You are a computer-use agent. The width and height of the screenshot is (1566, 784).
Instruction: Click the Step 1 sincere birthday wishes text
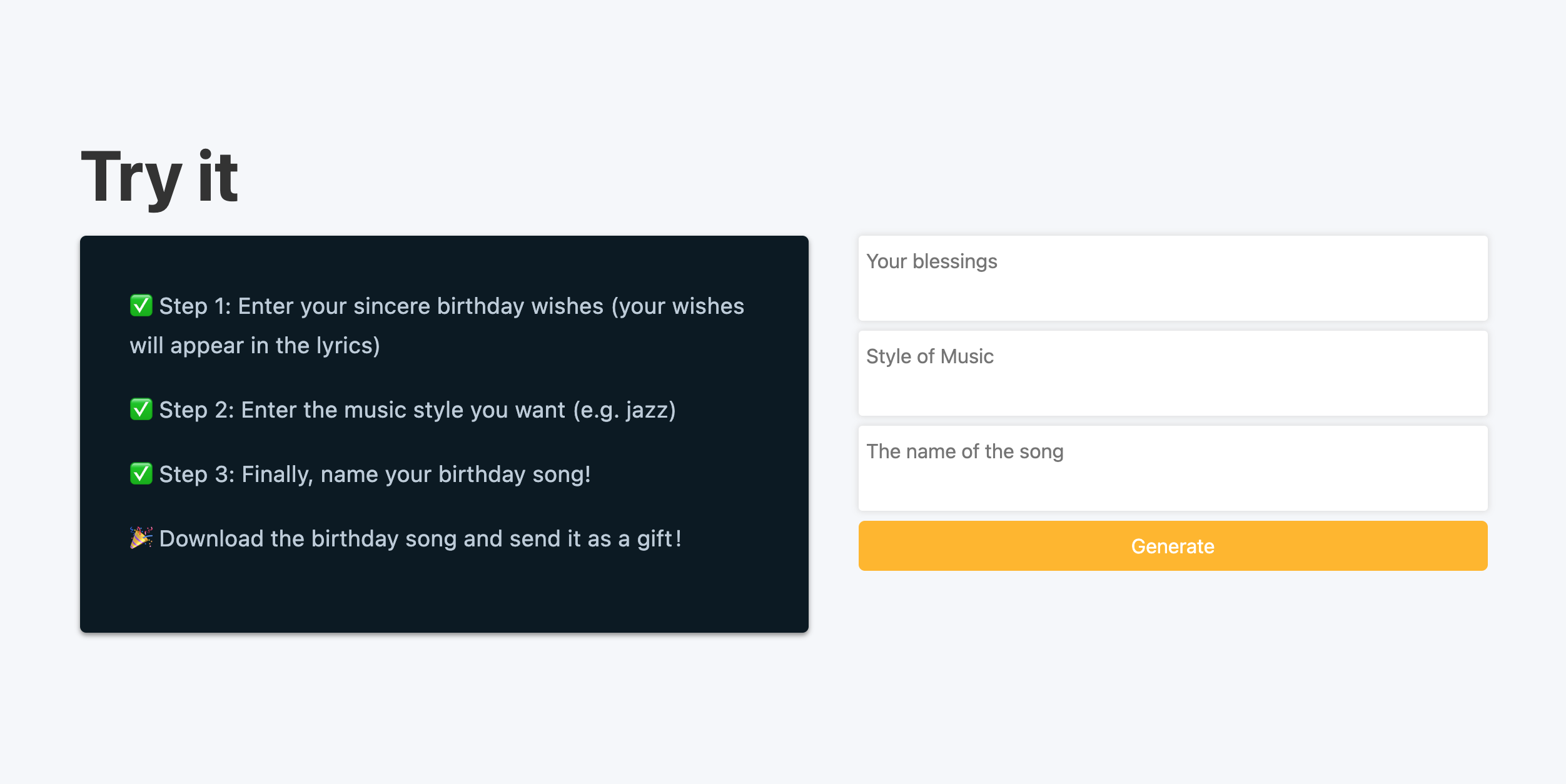pos(420,306)
